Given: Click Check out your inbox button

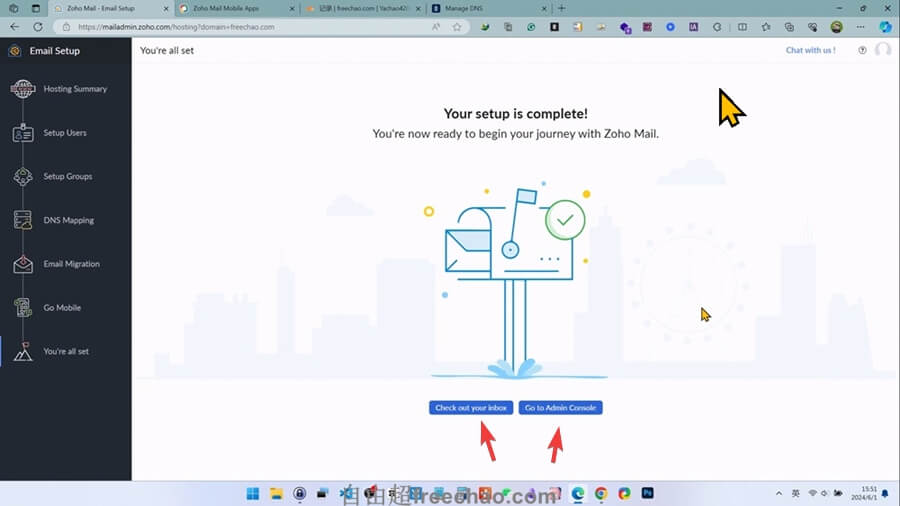Looking at the screenshot, I should pos(471,408).
